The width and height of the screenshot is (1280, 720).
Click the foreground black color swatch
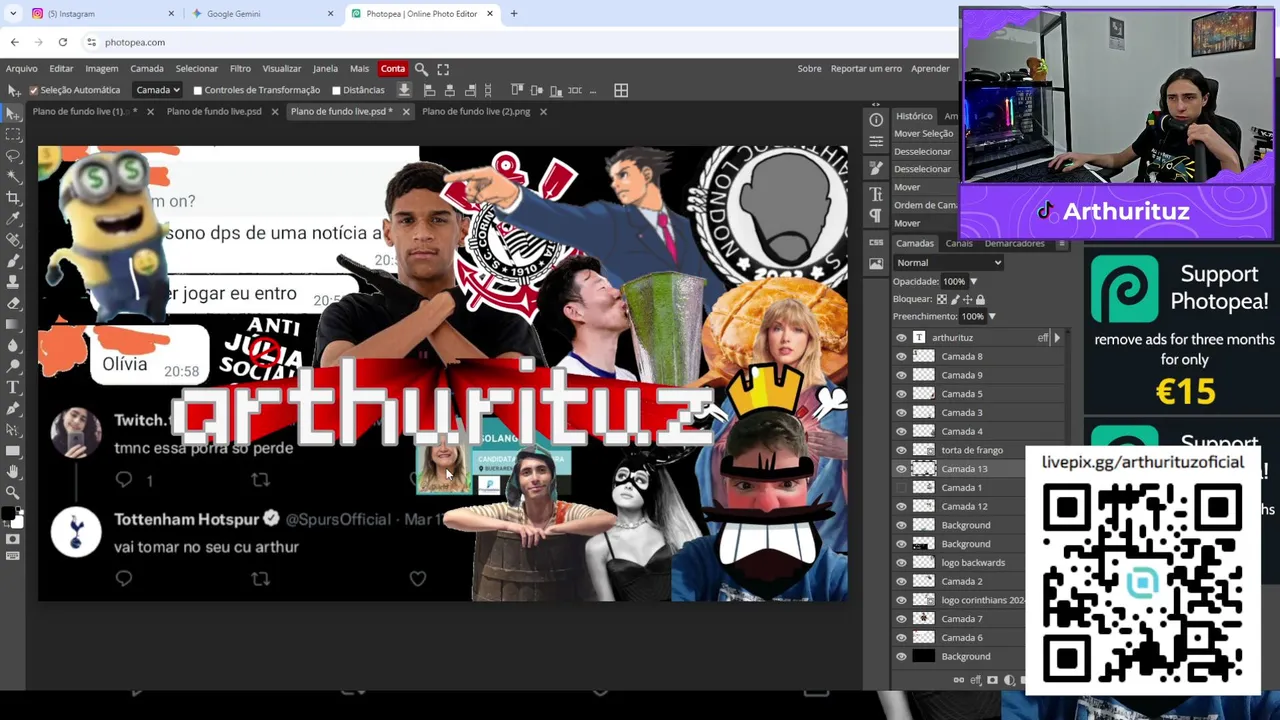pyautogui.click(x=8, y=514)
